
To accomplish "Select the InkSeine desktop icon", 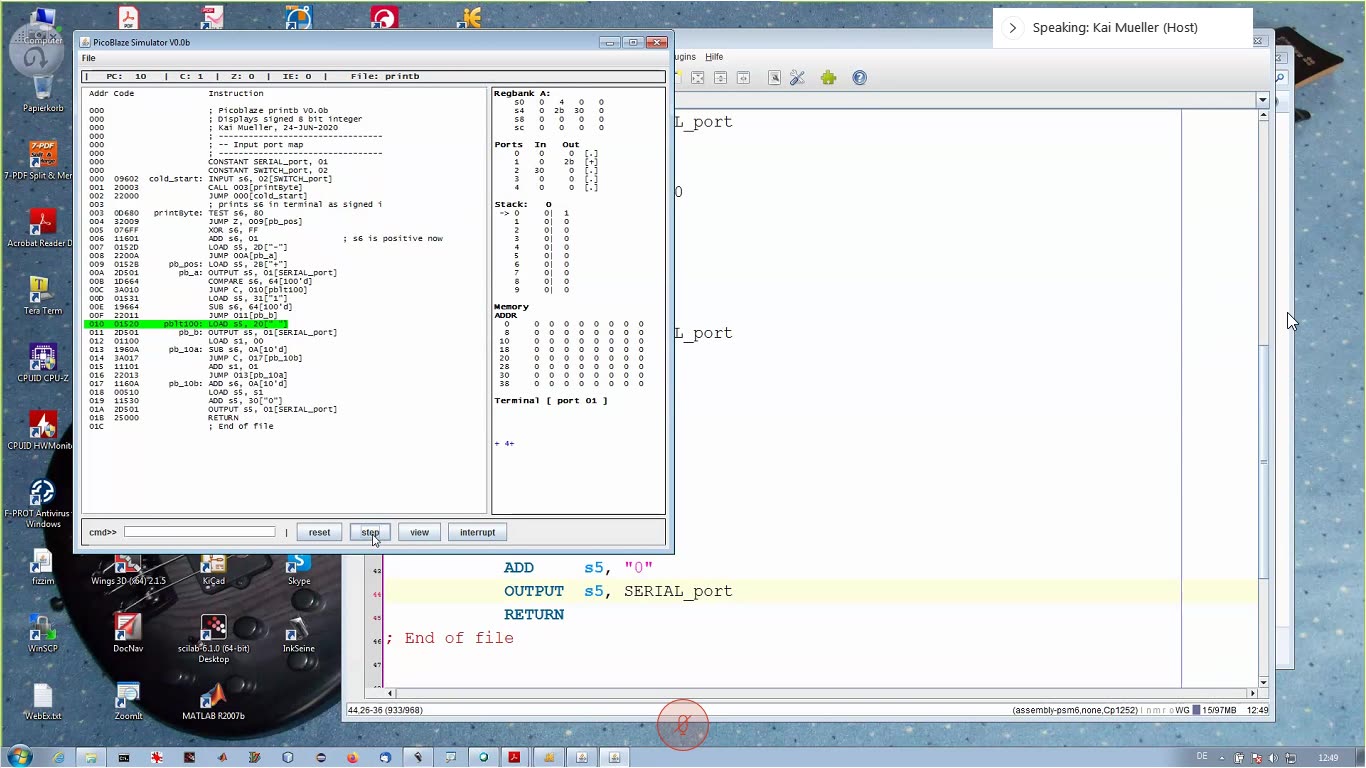I will point(298,633).
